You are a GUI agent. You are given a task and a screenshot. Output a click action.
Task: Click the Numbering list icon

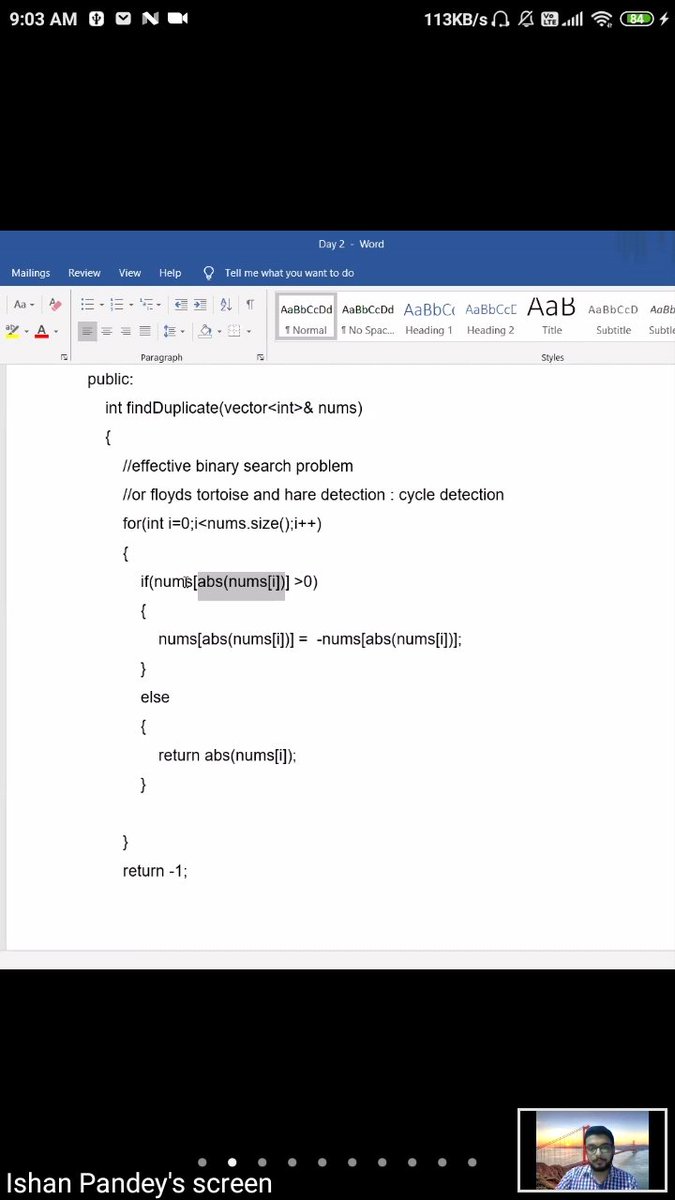pyautogui.click(x=116, y=304)
